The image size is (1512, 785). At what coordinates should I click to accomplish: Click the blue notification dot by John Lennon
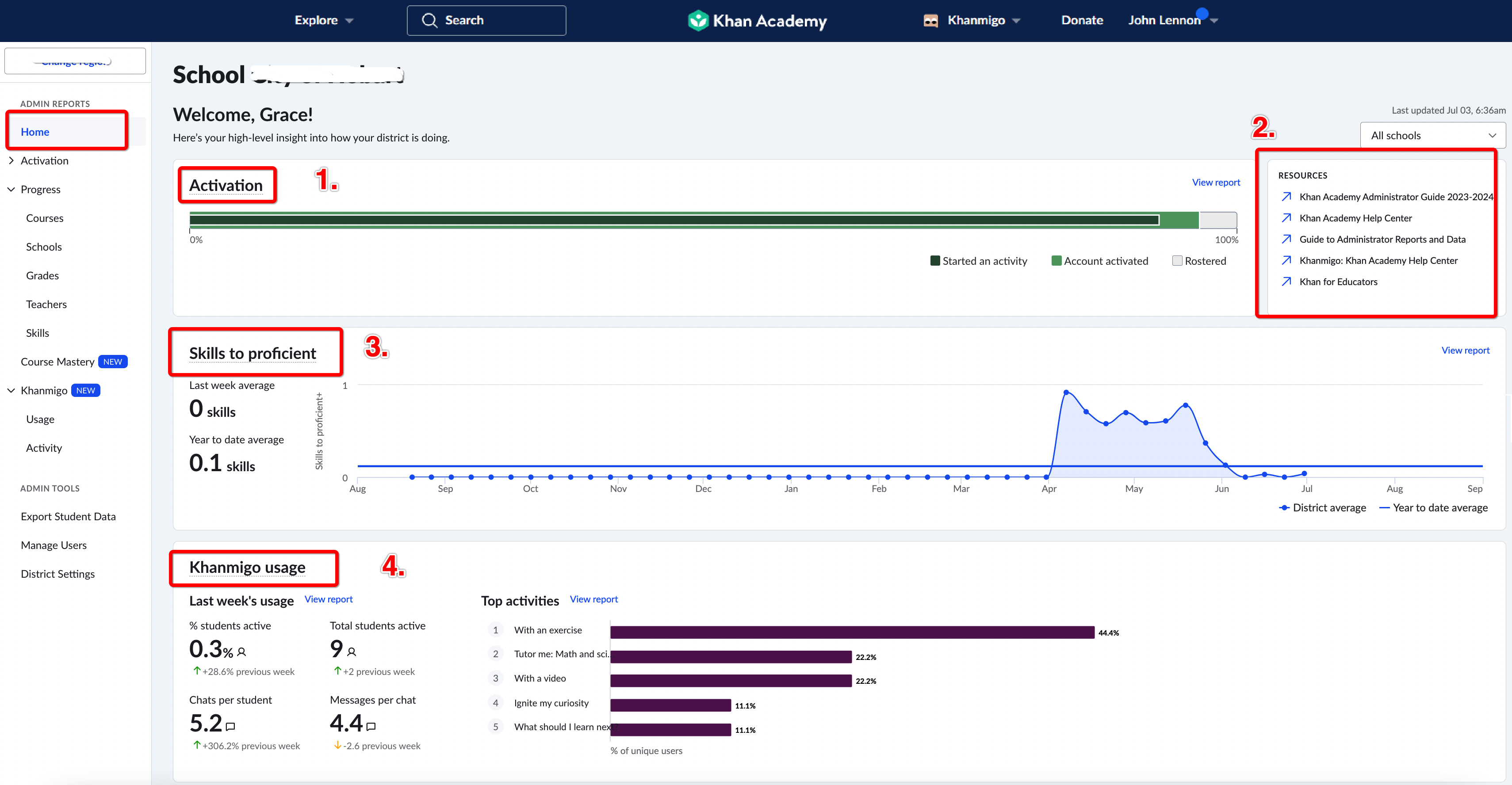tap(1202, 14)
